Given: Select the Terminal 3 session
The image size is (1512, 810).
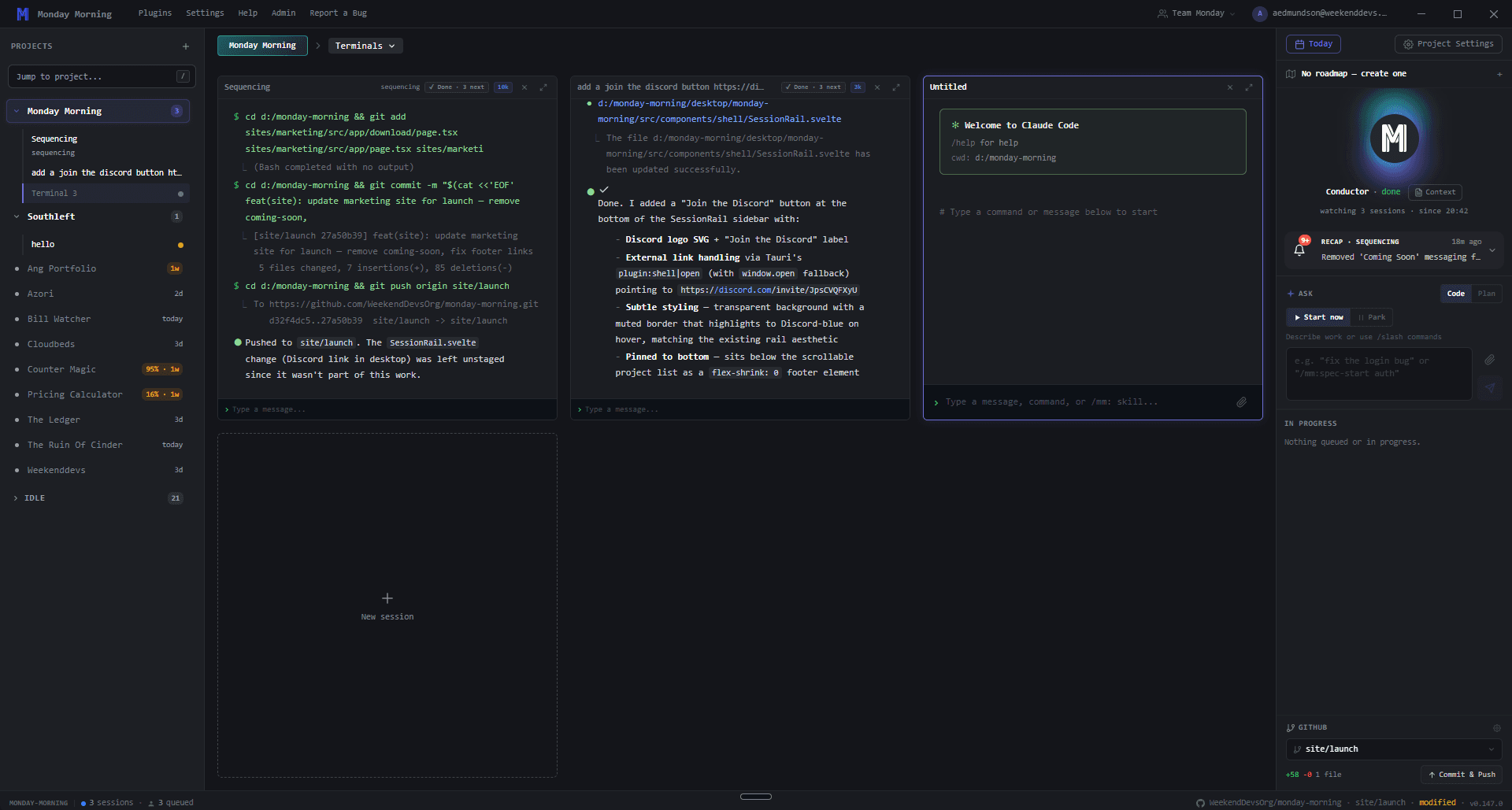Looking at the screenshot, I should click(x=106, y=194).
